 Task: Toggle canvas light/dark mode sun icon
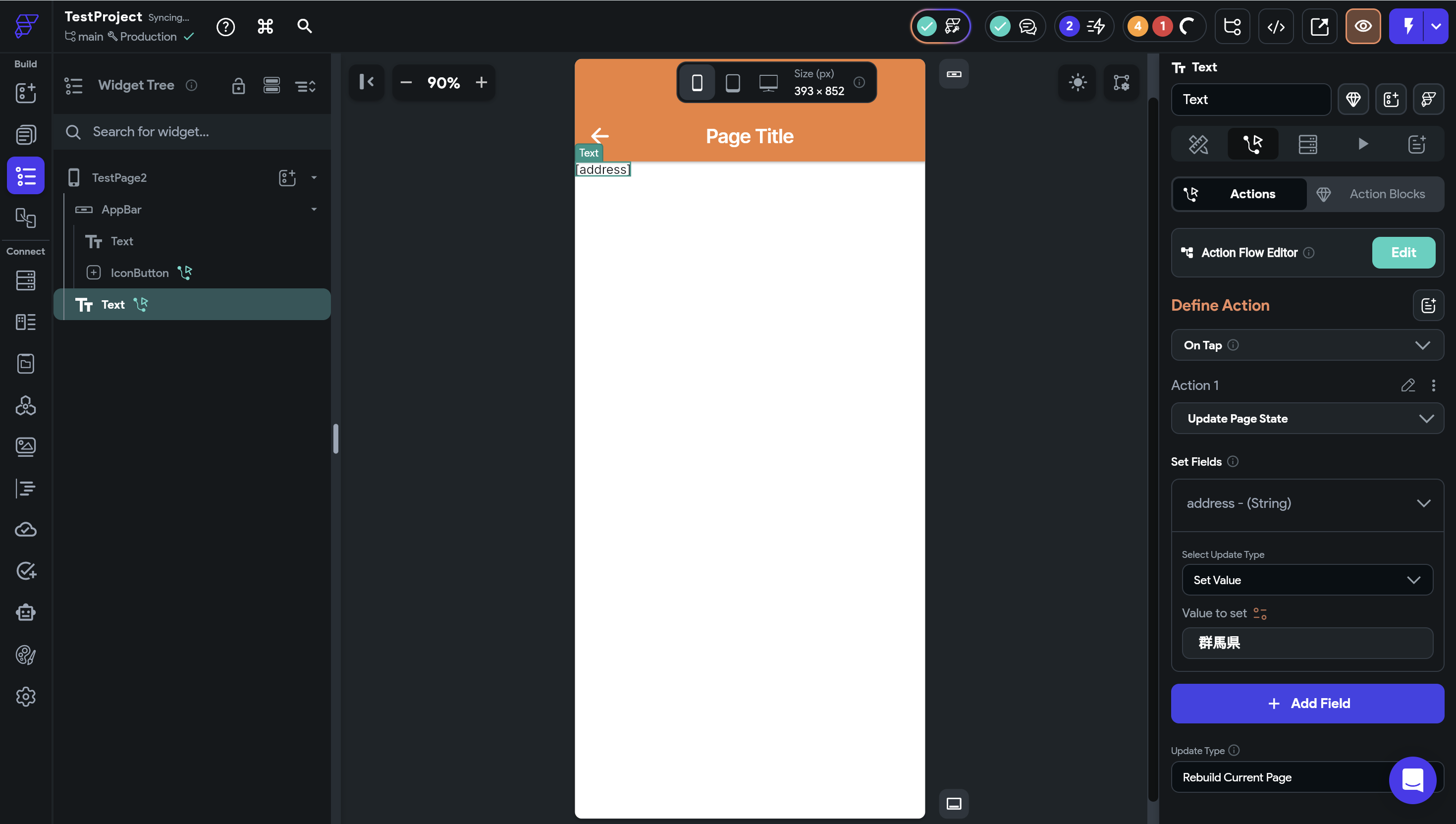tap(1077, 83)
